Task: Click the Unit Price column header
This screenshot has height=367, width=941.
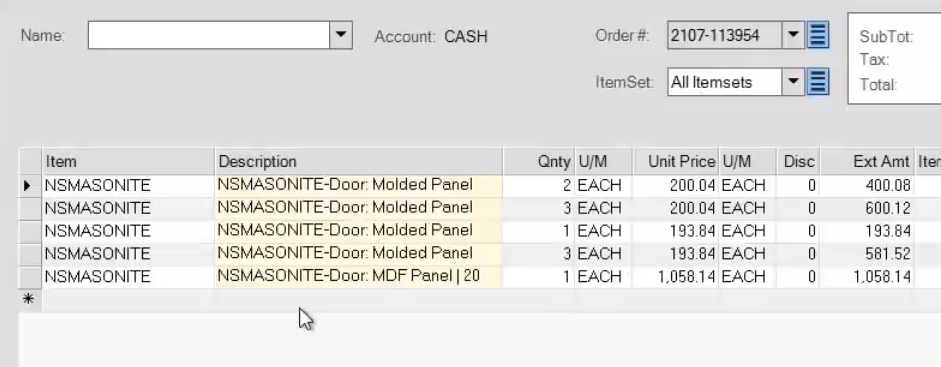Action: click(676, 161)
